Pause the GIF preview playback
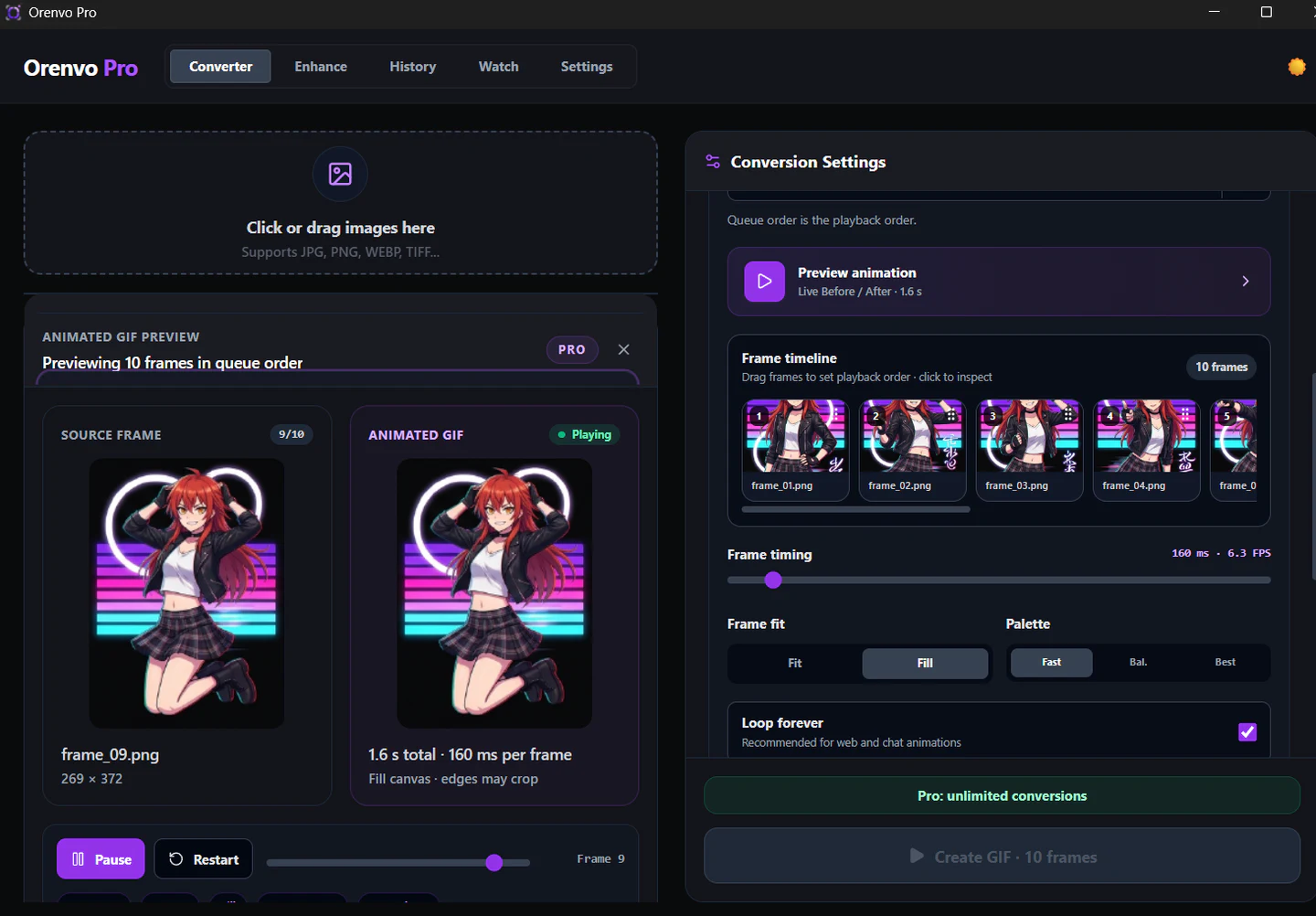 101,859
